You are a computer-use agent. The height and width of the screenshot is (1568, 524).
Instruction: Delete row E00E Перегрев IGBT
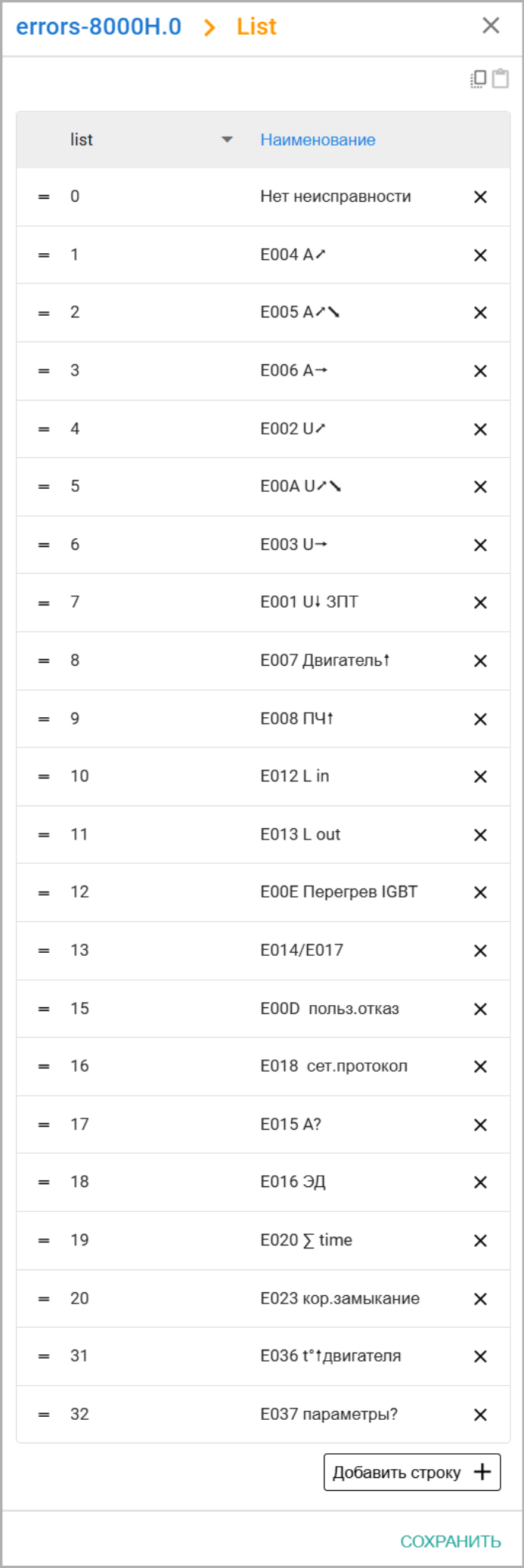pyautogui.click(x=480, y=892)
